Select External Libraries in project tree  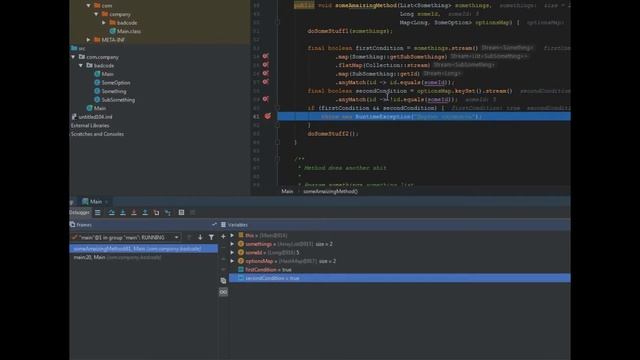90,125
